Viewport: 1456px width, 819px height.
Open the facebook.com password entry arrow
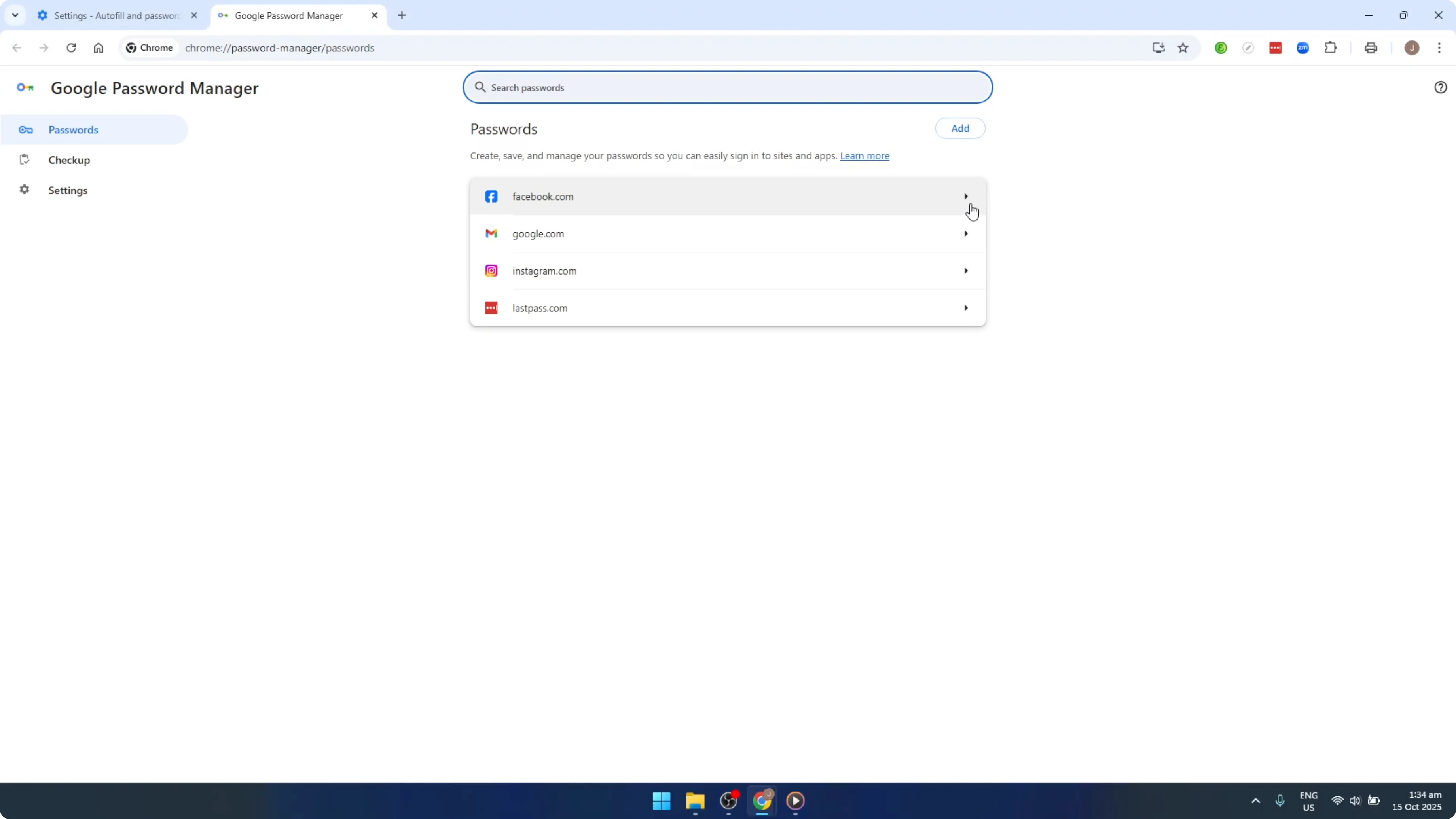click(x=965, y=196)
